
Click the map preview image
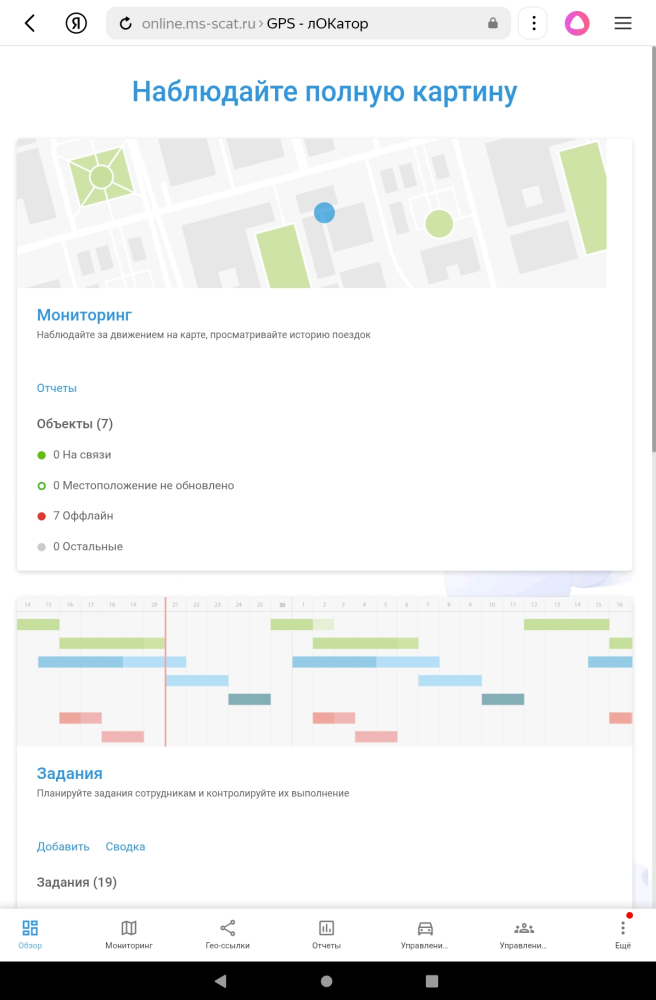(x=312, y=213)
